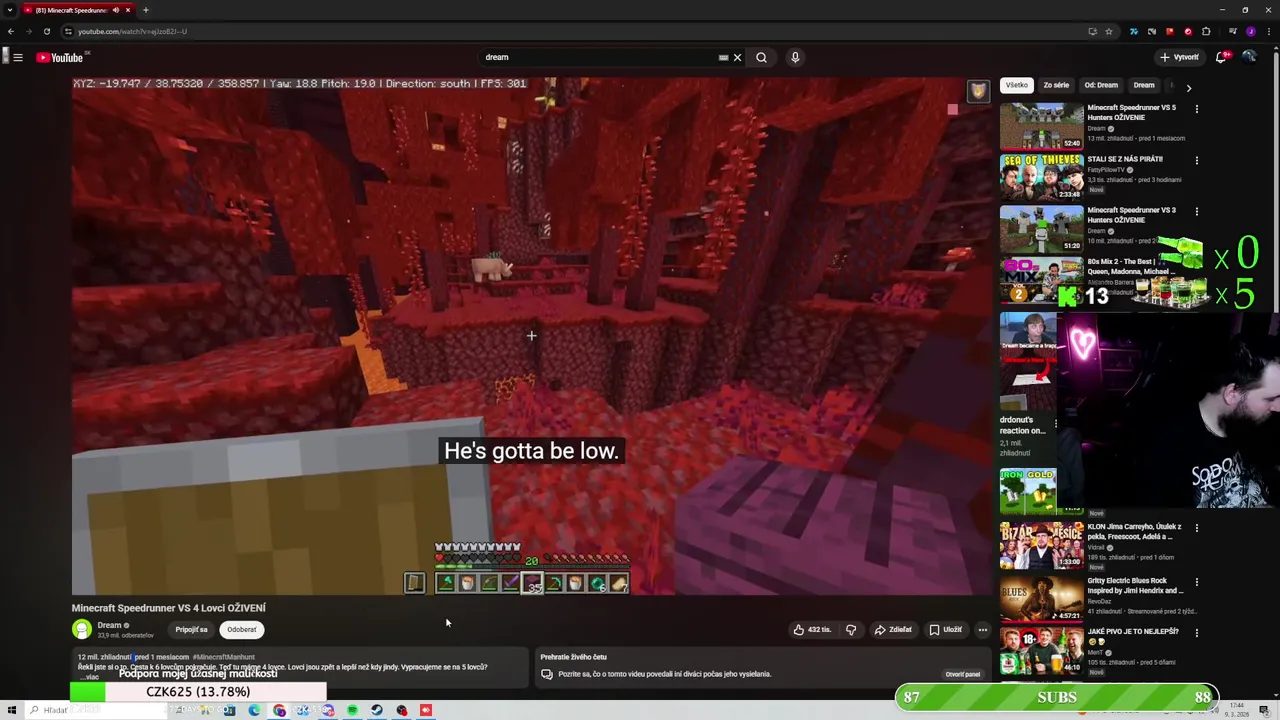Viewport: 1280px width, 720px height.
Task: Dislike the video with thumbs down
Action: click(x=851, y=630)
